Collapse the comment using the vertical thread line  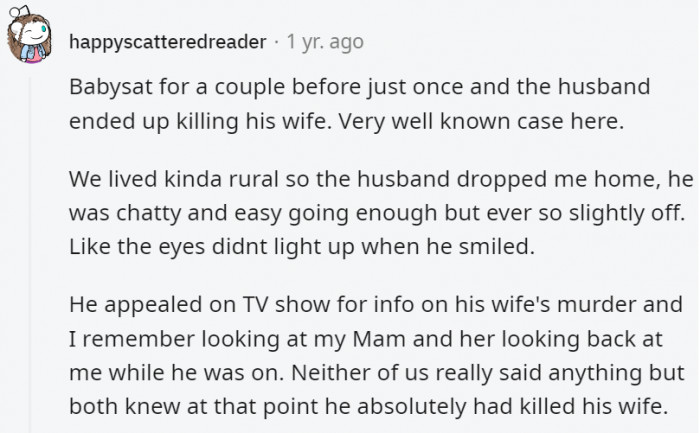point(30,254)
